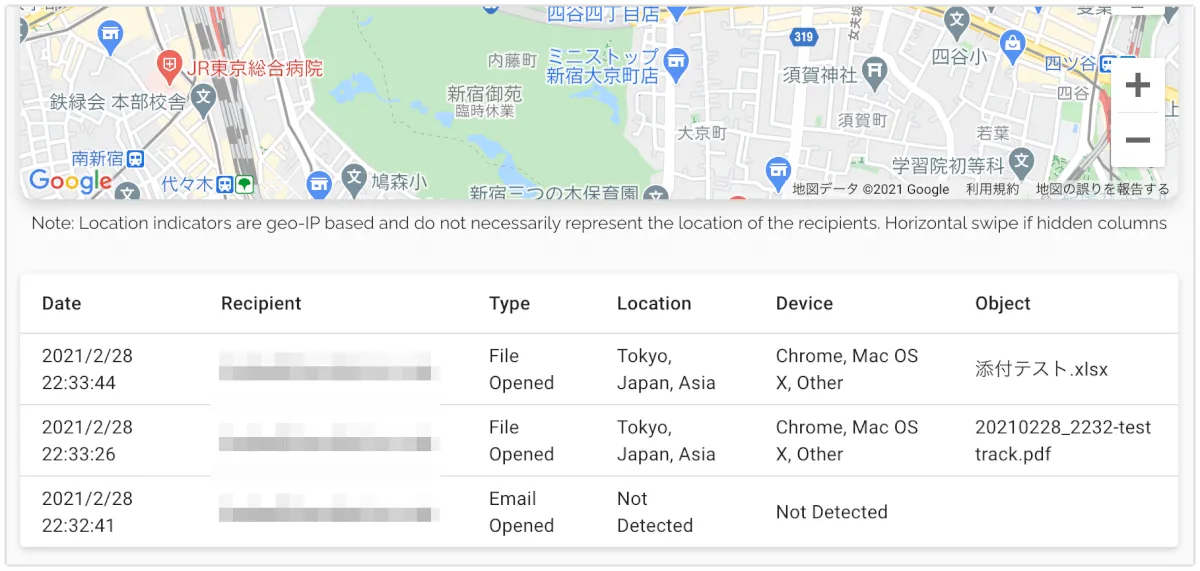This screenshot has width=1200, height=571.
Task: Click the 南新宿 station icon
Action: coord(136,158)
